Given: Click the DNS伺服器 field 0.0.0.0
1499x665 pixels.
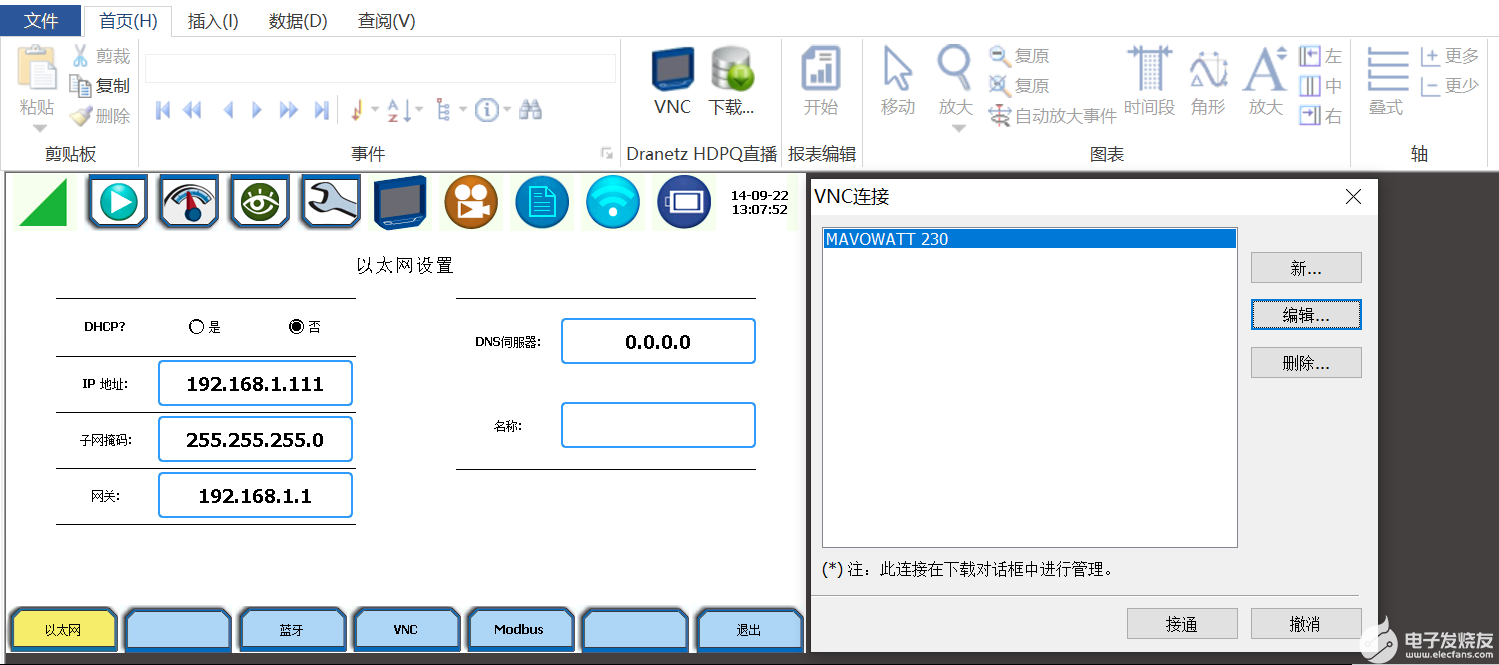Looking at the screenshot, I should 658,342.
